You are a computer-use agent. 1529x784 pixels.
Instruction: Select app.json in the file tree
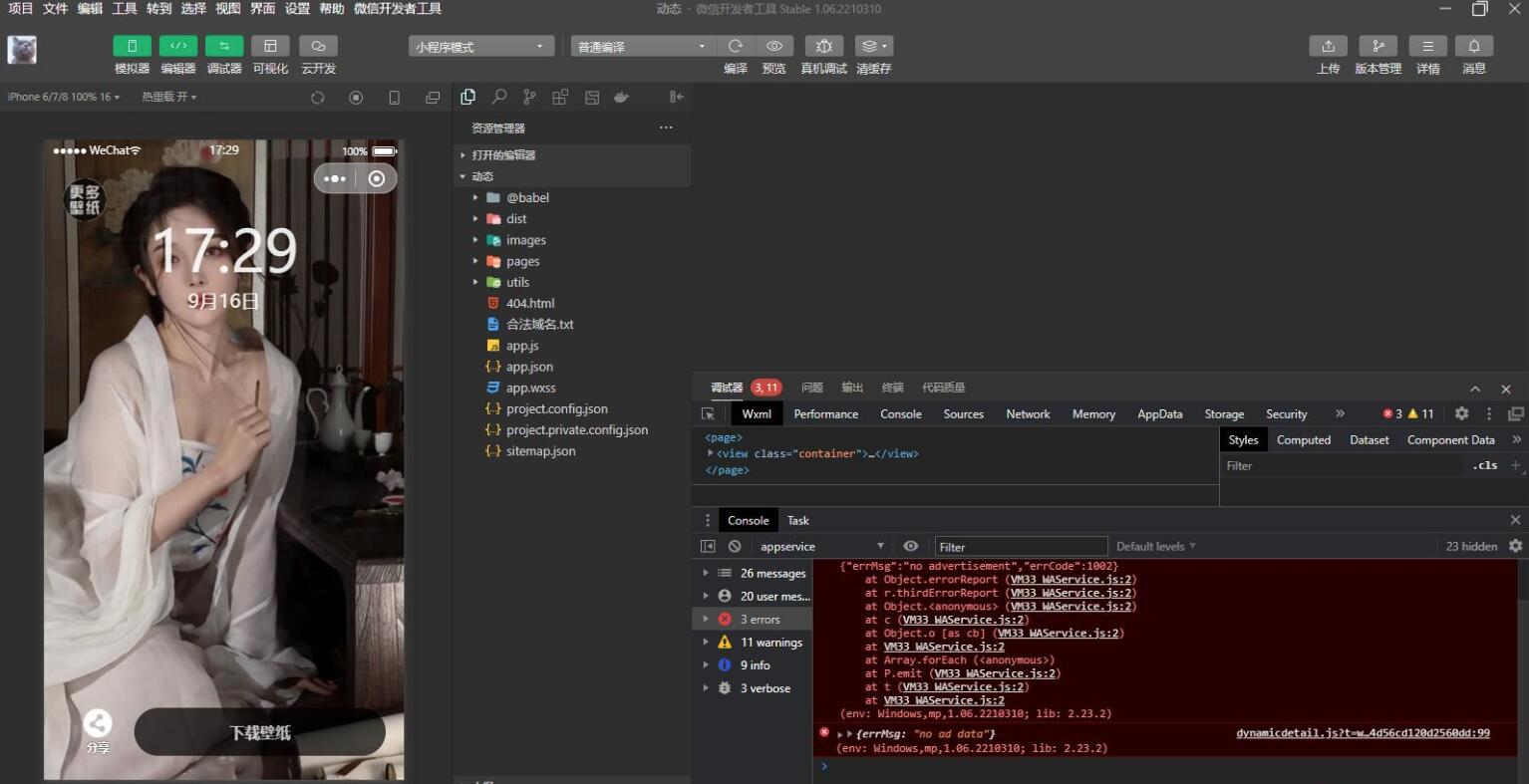tap(529, 367)
